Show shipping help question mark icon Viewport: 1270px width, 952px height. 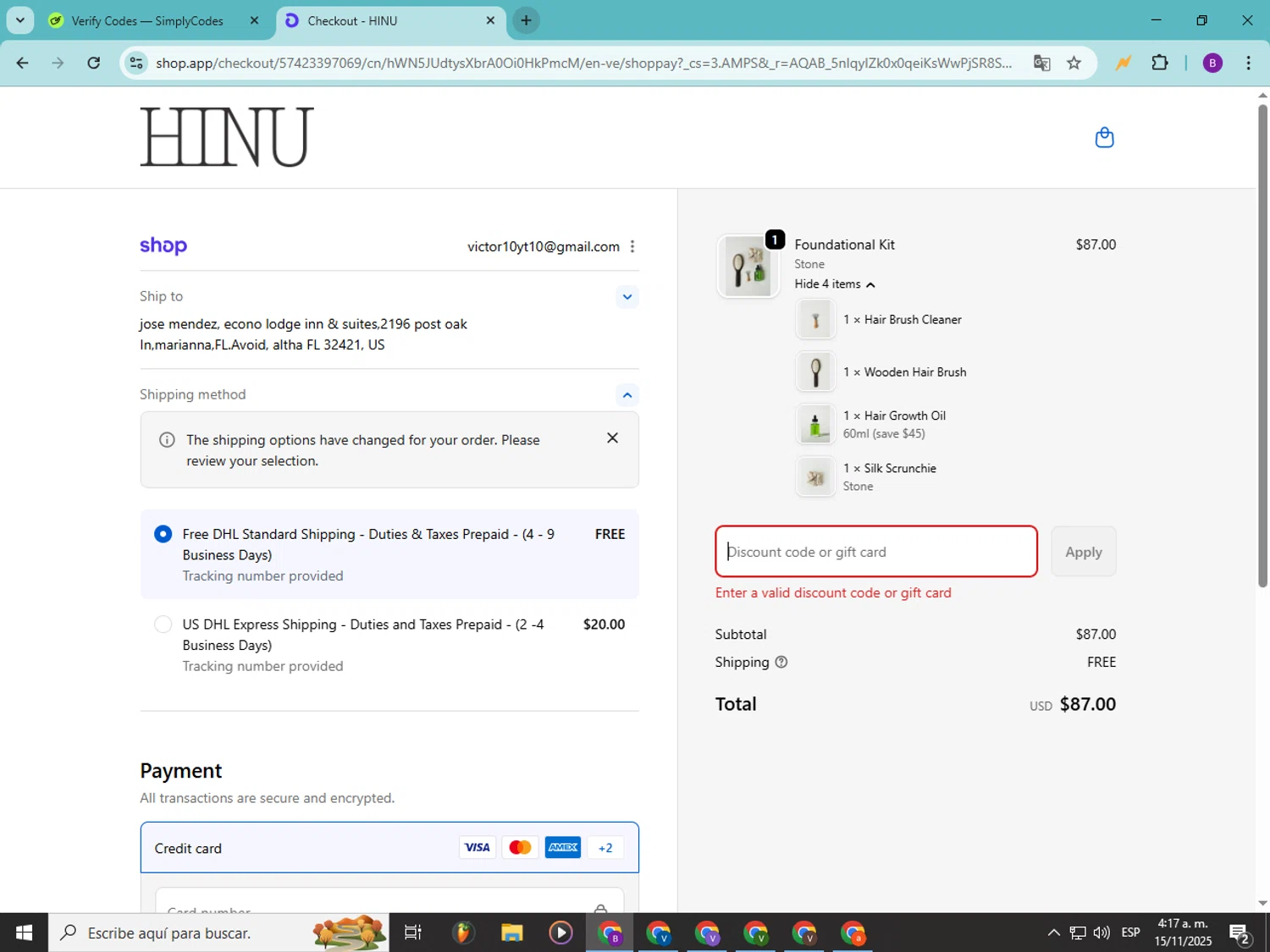tap(781, 662)
